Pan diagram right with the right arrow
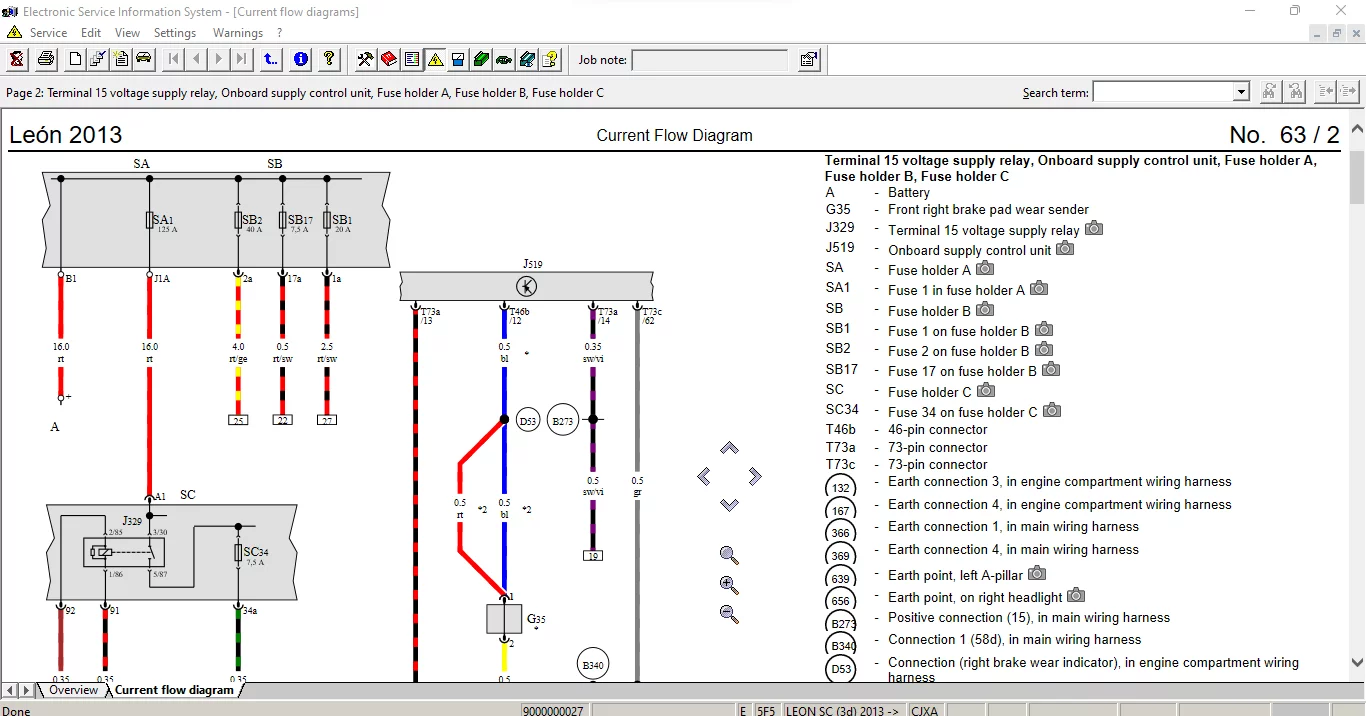 pos(755,477)
